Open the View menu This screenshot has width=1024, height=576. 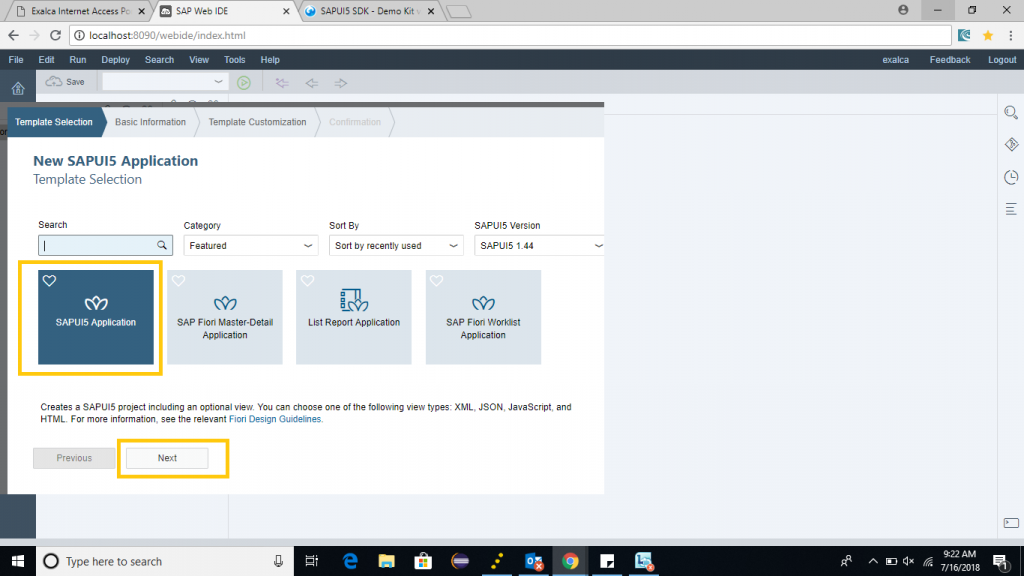pyautogui.click(x=199, y=59)
